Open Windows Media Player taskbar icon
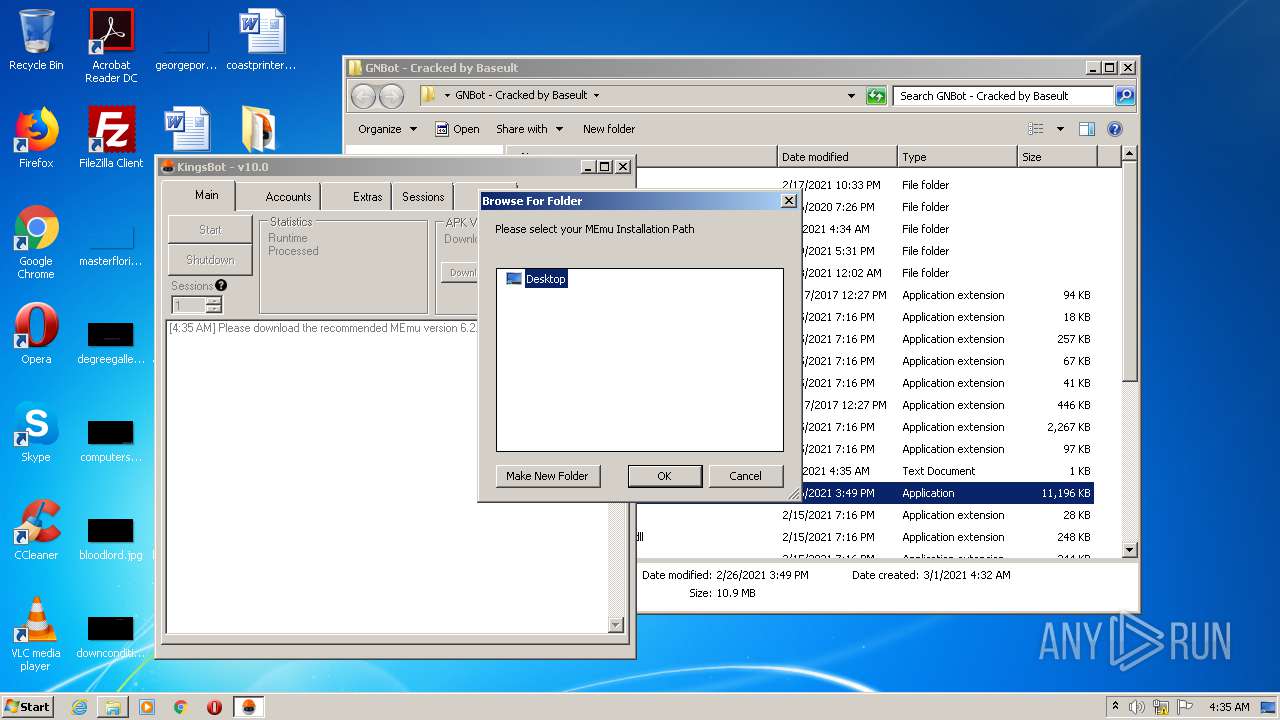 pos(147,707)
